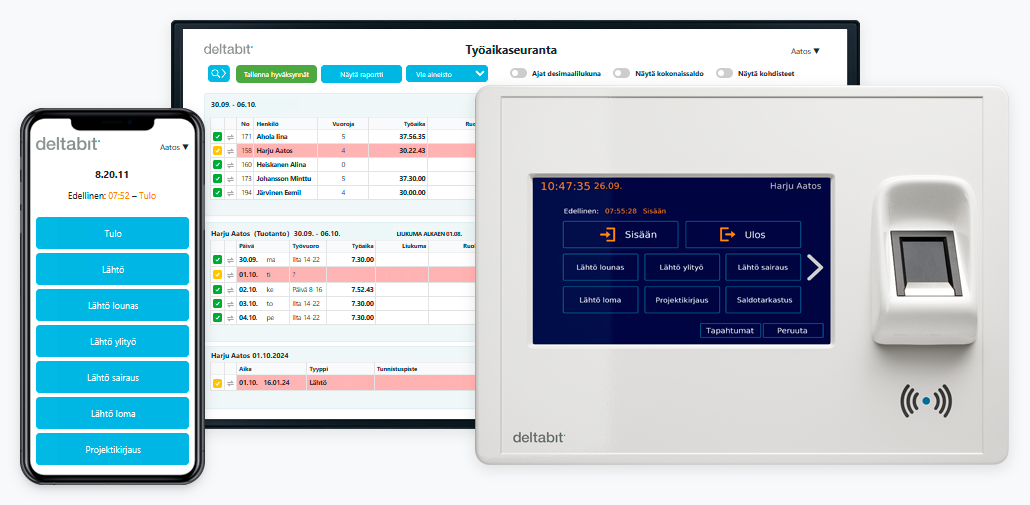Screen dimensions: 1030x505
Task: Toggle approval checkbox for day 02.10. ke
Action: [x=217, y=289]
